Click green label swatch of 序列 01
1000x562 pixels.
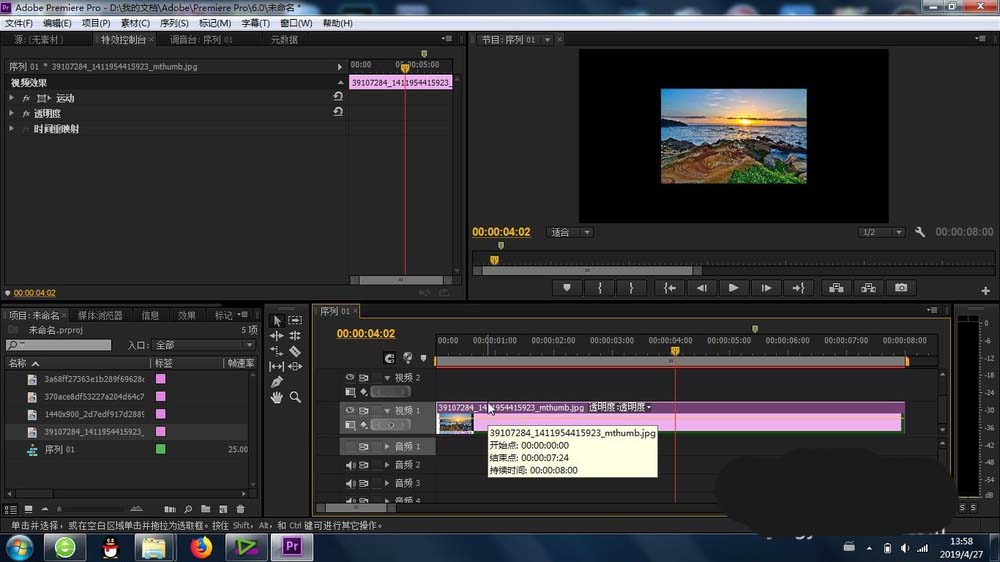point(161,449)
